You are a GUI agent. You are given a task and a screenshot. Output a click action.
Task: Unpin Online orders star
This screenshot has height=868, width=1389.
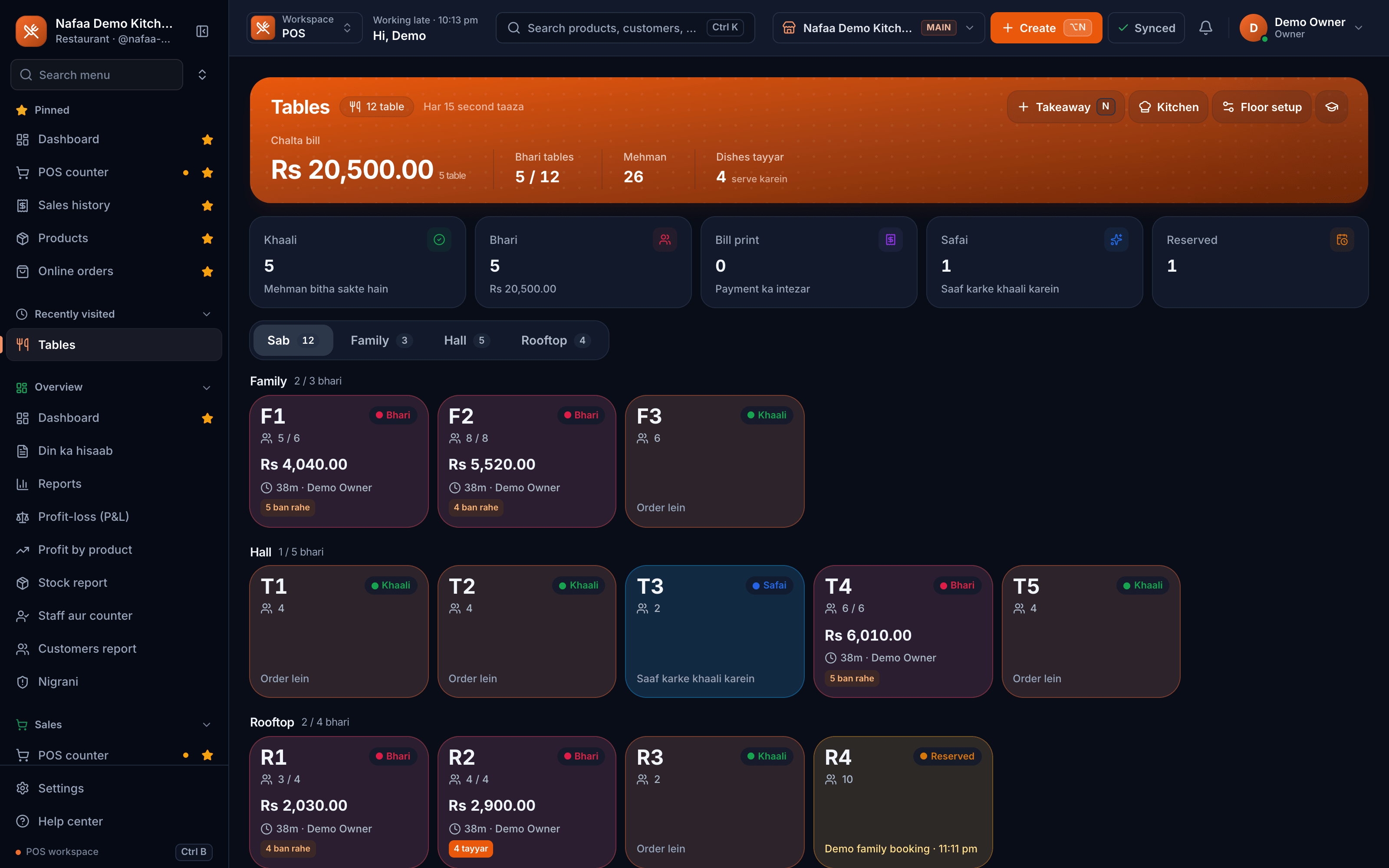pyautogui.click(x=207, y=272)
